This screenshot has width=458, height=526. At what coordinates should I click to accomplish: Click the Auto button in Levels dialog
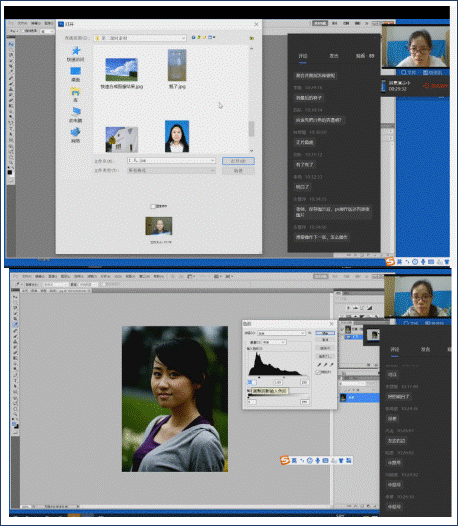pyautogui.click(x=325, y=349)
